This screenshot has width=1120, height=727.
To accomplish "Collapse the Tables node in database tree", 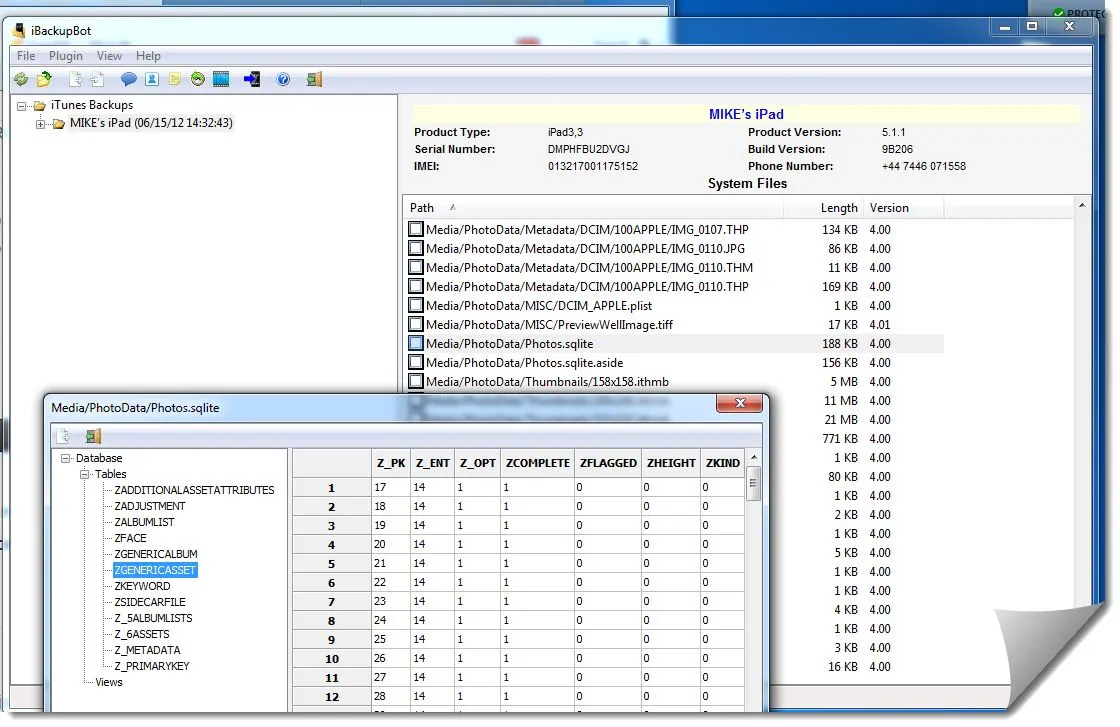I will pyautogui.click(x=86, y=475).
